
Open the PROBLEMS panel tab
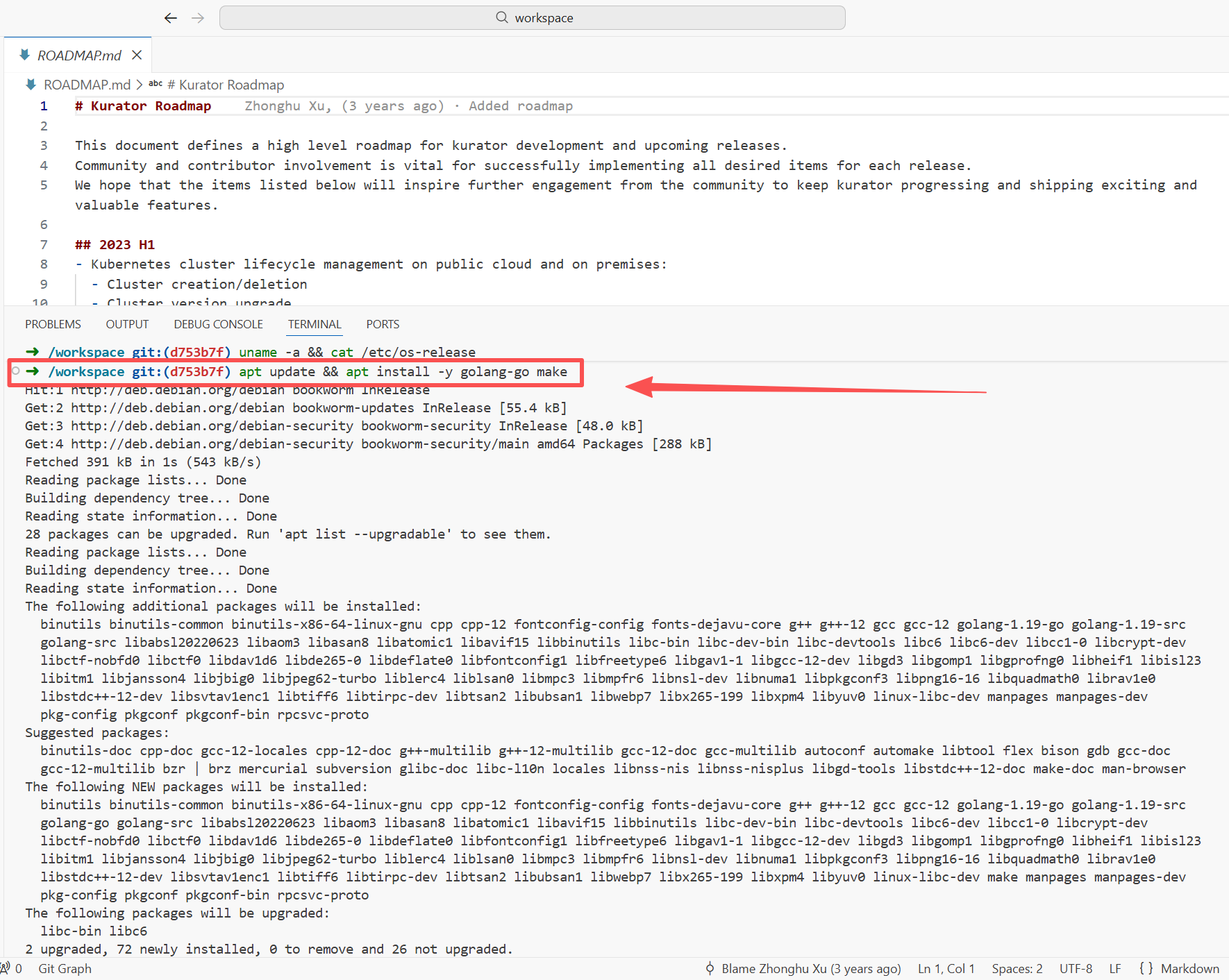53,324
